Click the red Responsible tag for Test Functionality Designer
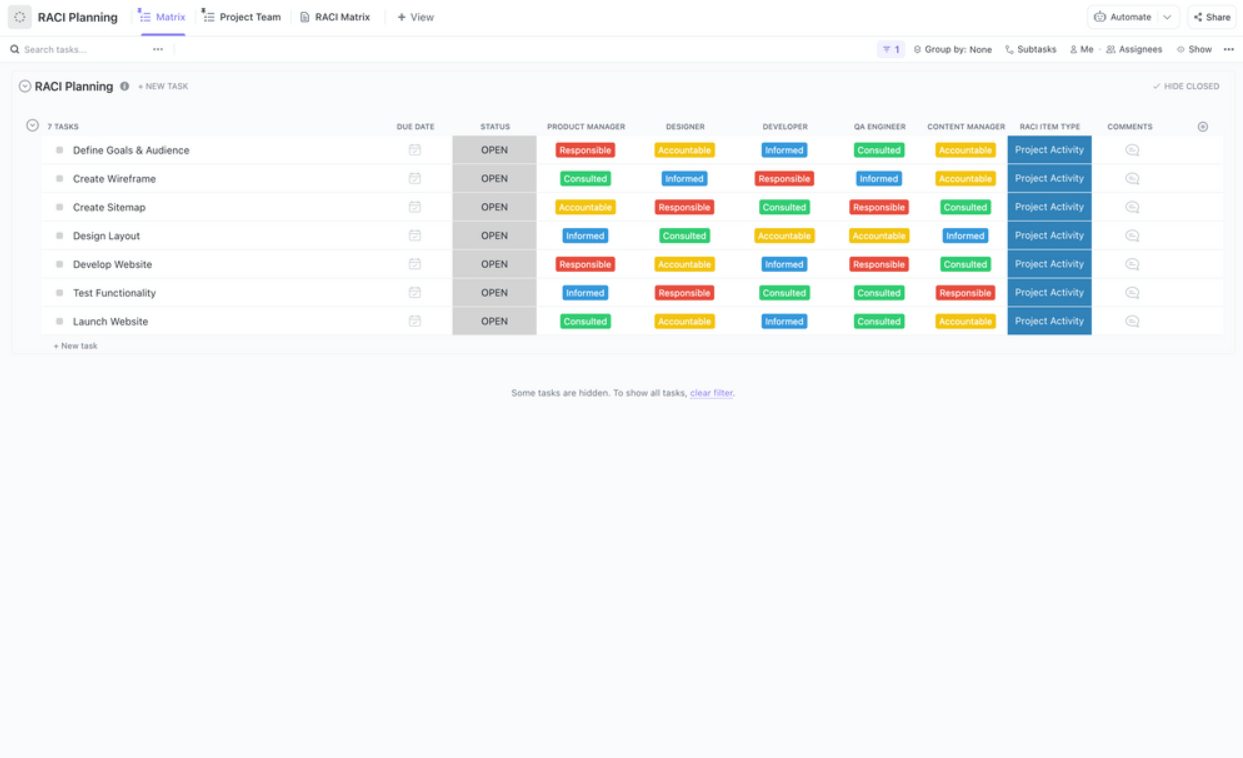 pyautogui.click(x=684, y=293)
